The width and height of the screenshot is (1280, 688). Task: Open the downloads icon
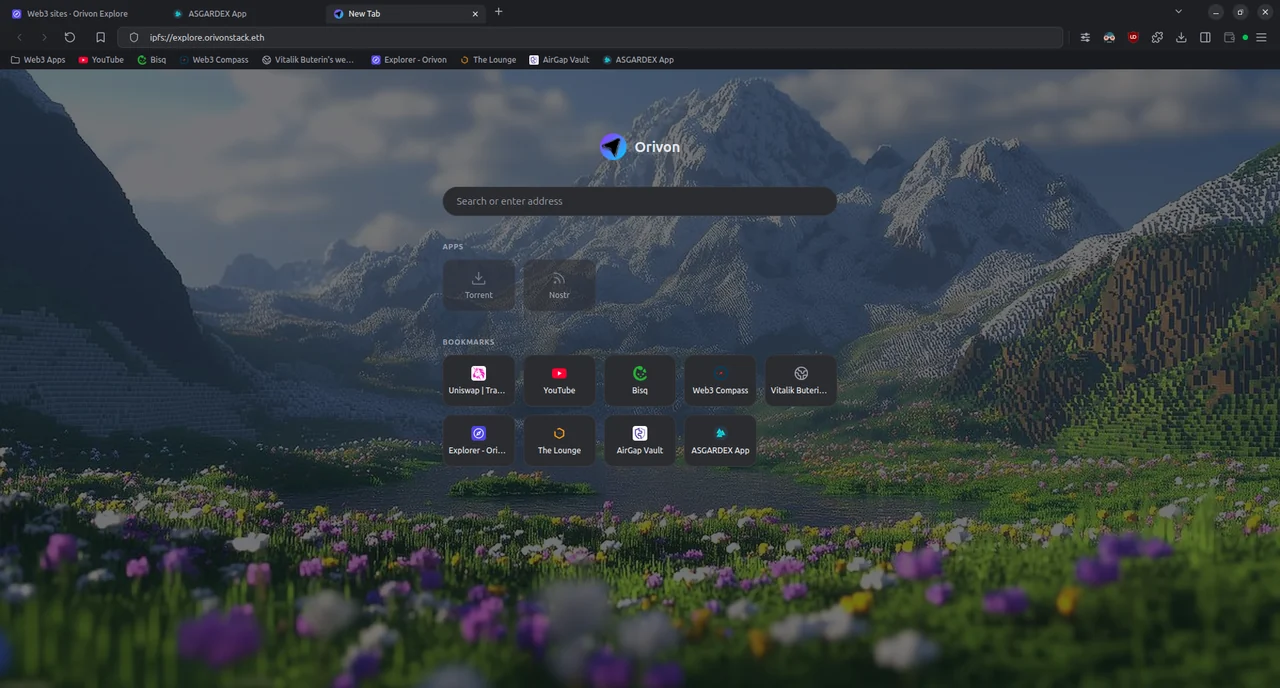[1181, 37]
